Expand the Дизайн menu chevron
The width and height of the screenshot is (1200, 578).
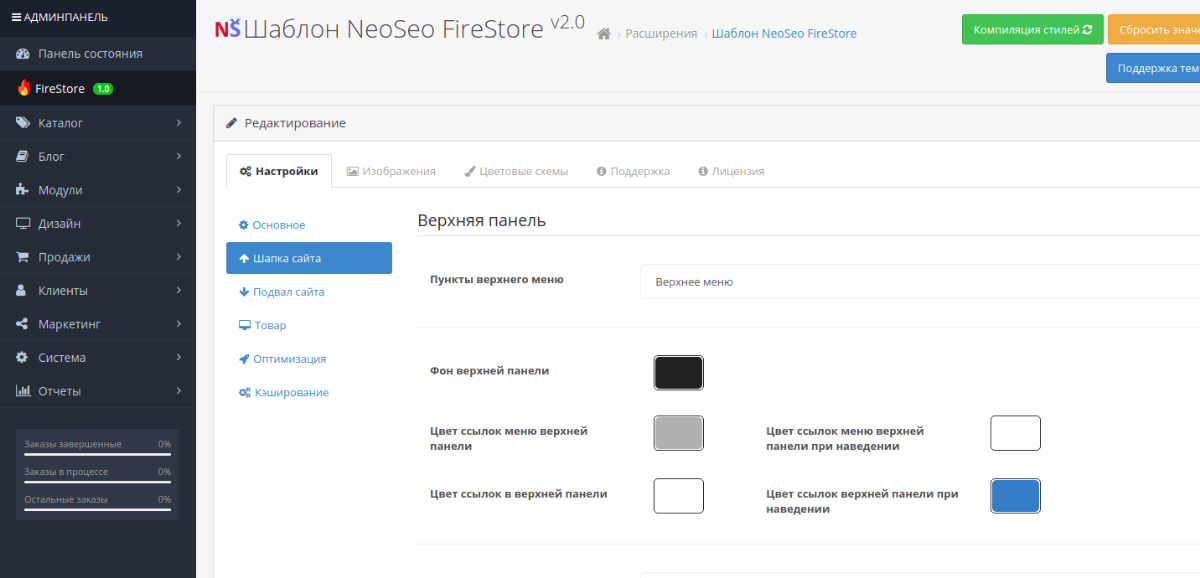point(179,224)
